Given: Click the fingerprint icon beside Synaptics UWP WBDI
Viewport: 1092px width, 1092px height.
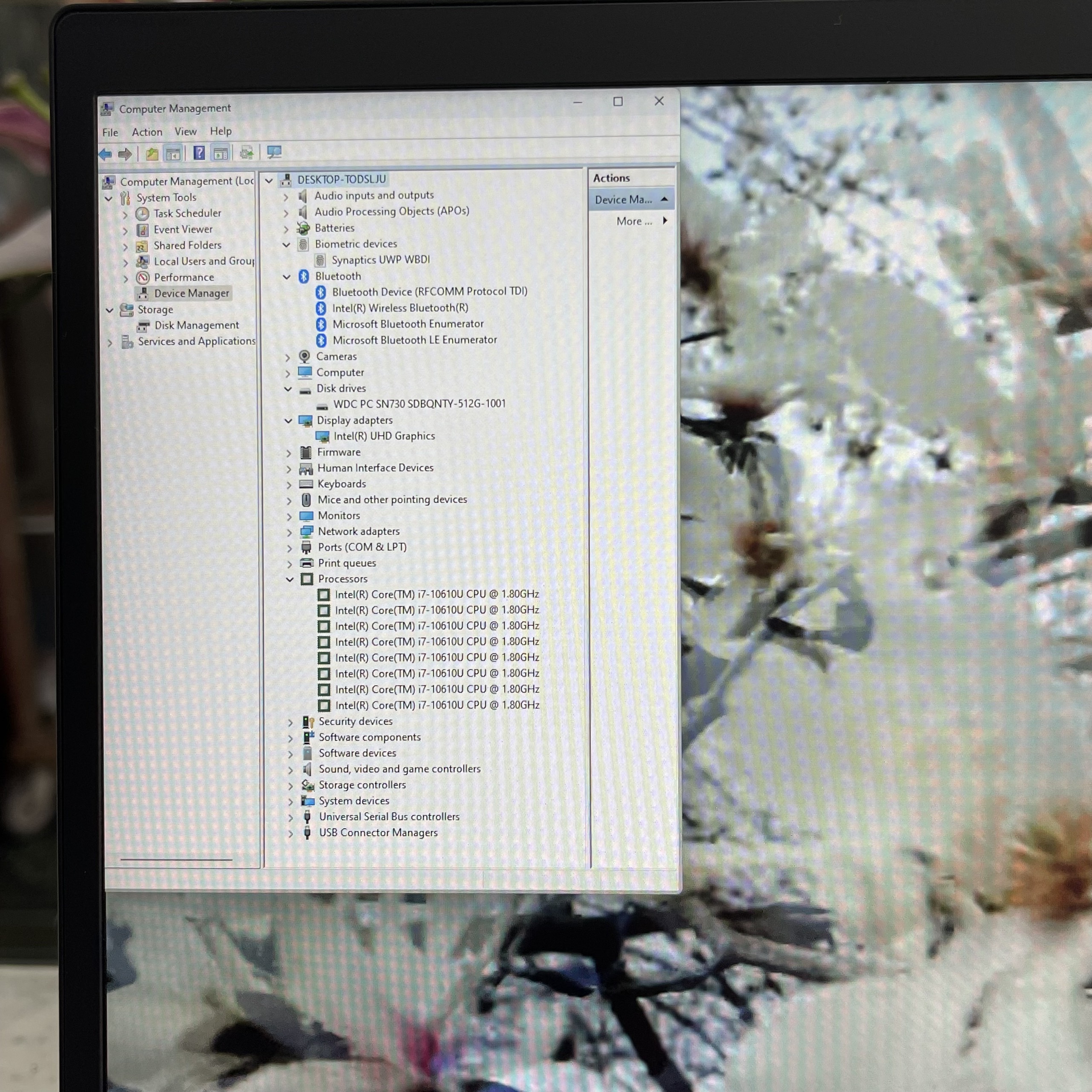Looking at the screenshot, I should (x=320, y=261).
